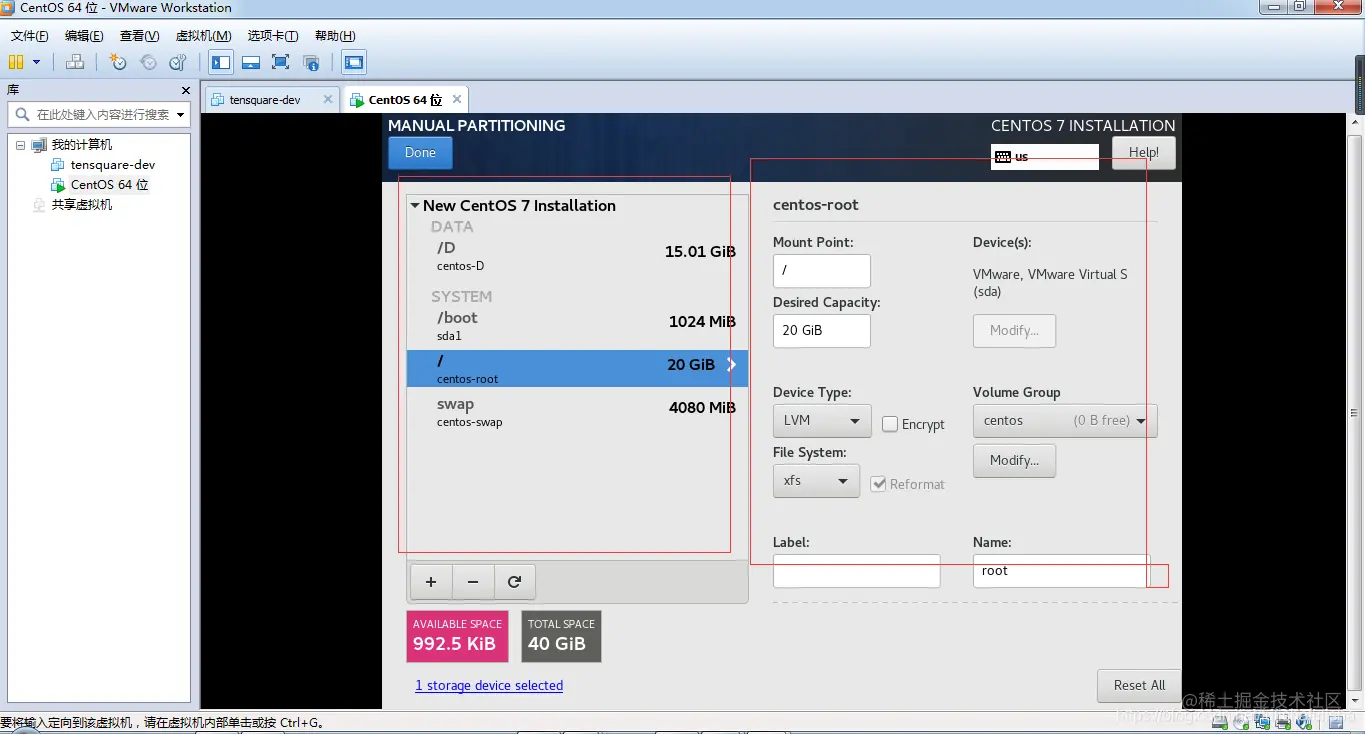Remove selected mount point with minus

click(473, 582)
